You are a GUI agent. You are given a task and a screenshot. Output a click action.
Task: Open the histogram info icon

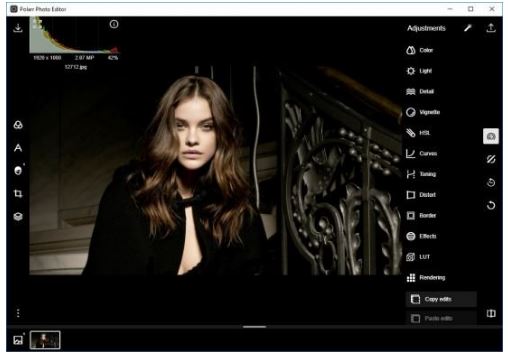click(x=114, y=24)
